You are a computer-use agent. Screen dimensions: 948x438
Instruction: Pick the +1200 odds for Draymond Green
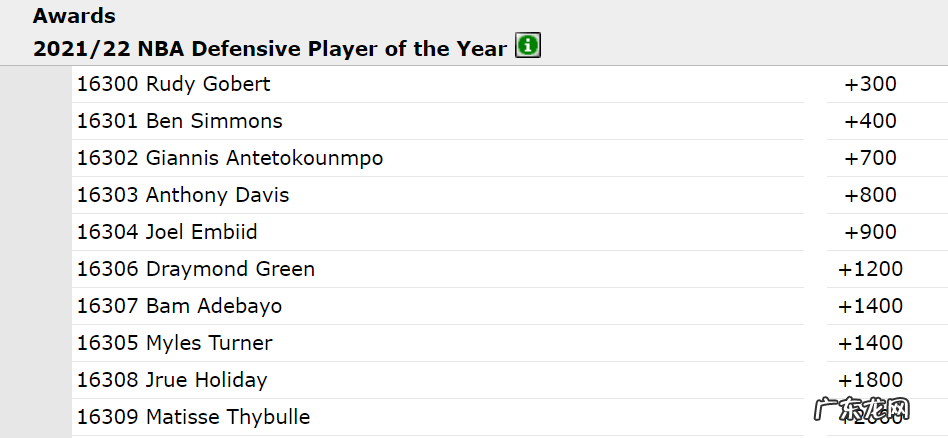tap(870, 269)
